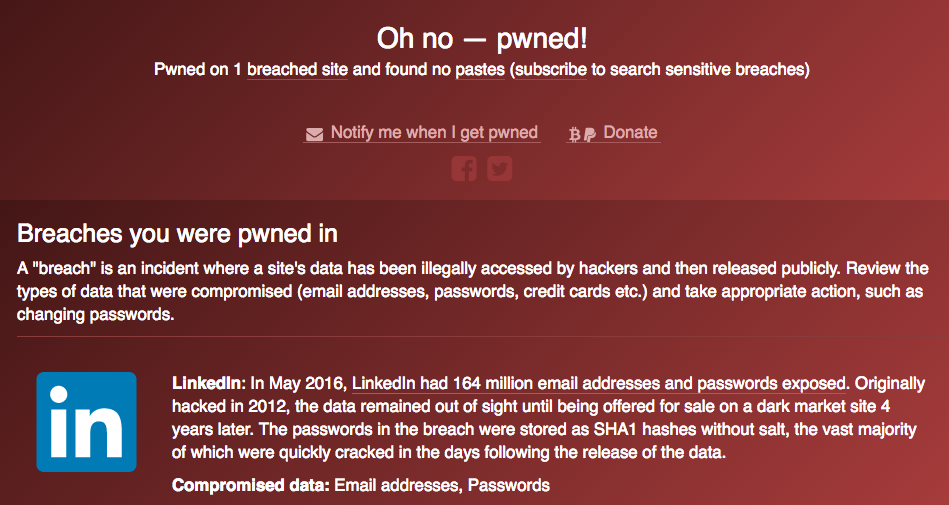Open the 'pastes' link
Screen dimensions: 949x505
click(480, 70)
